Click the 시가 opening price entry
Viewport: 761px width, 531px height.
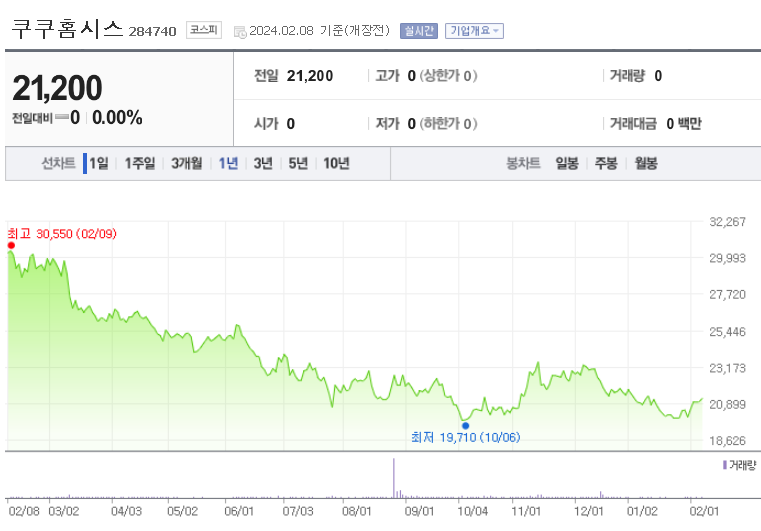274,124
